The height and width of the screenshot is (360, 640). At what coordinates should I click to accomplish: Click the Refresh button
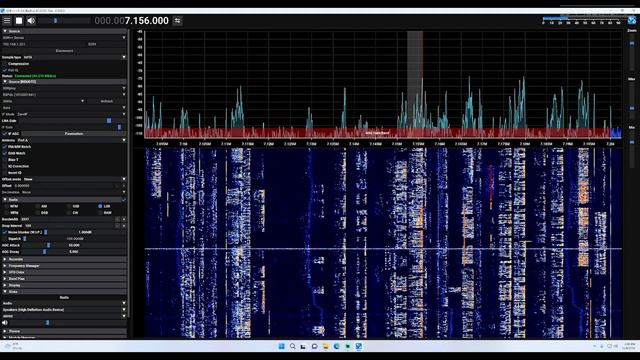(107, 101)
